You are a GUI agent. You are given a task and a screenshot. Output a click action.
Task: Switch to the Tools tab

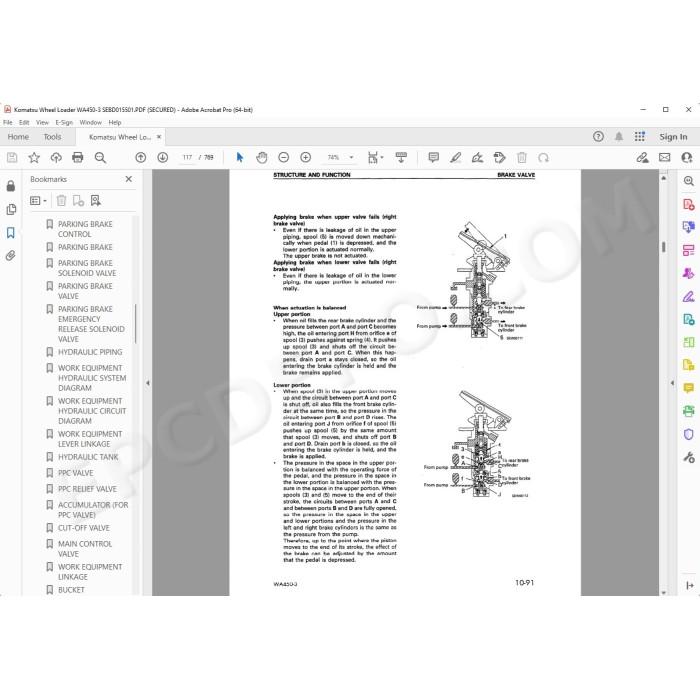click(x=52, y=137)
